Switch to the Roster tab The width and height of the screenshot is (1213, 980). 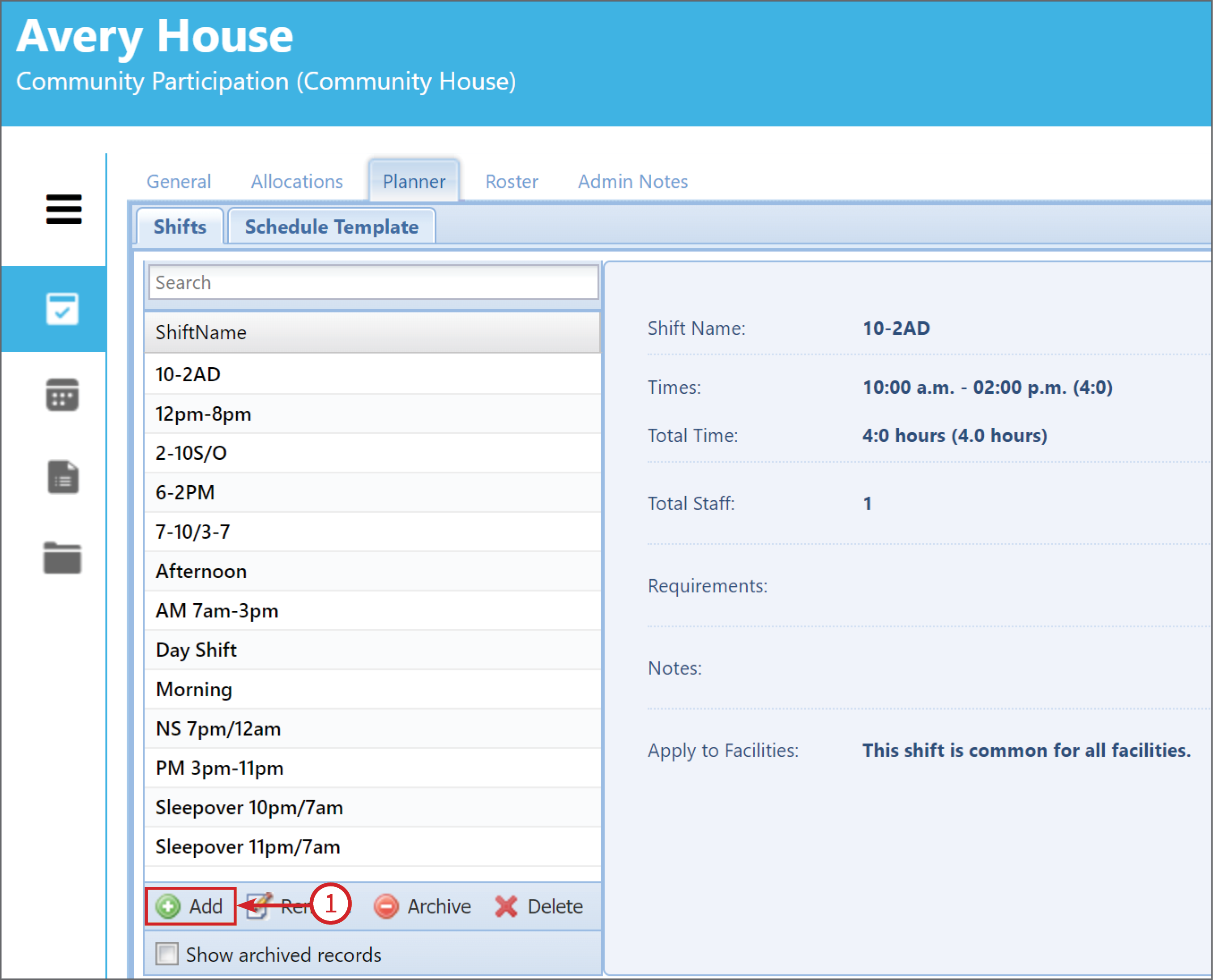512,181
